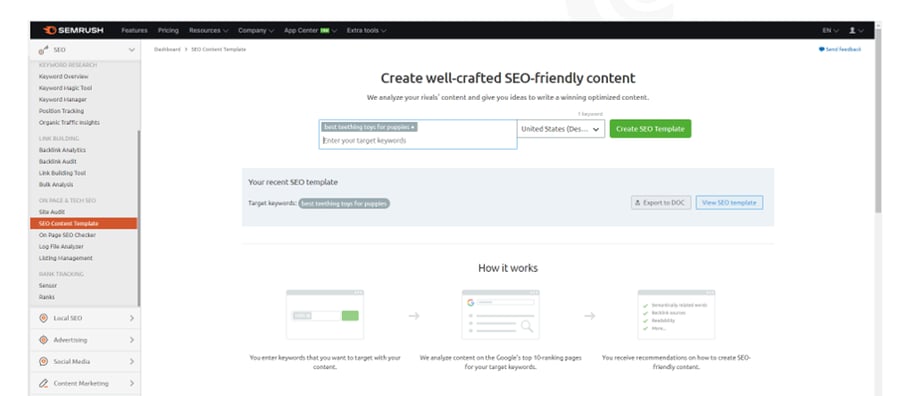The image size is (900, 396).
Task: Click SEO Content Template breadcrumb
Action: pyautogui.click(x=219, y=49)
